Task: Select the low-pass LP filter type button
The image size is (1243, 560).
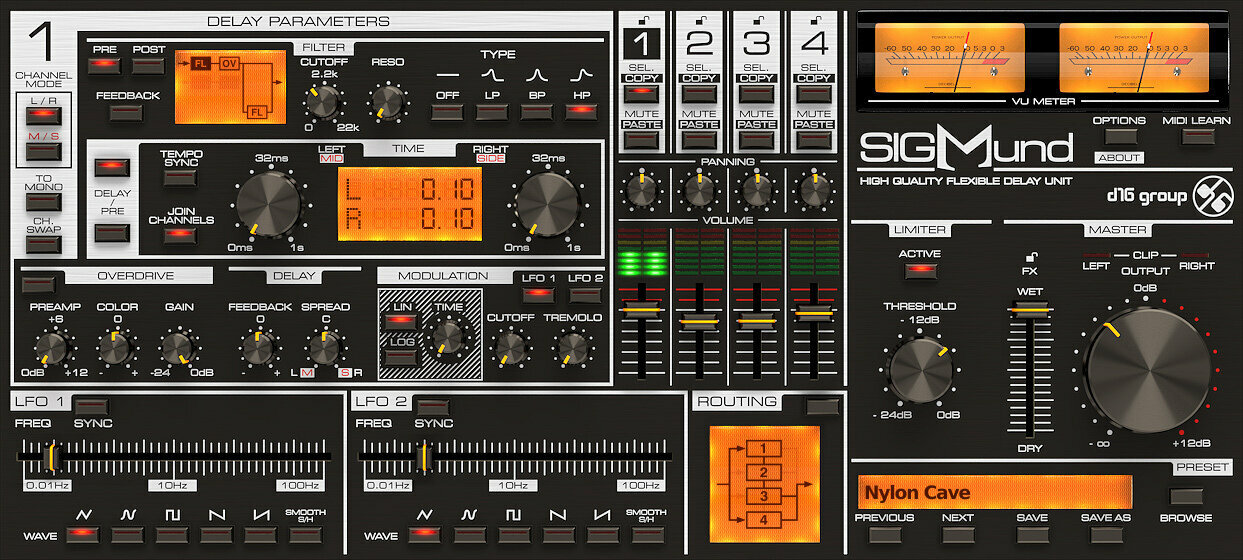Action: click(491, 111)
